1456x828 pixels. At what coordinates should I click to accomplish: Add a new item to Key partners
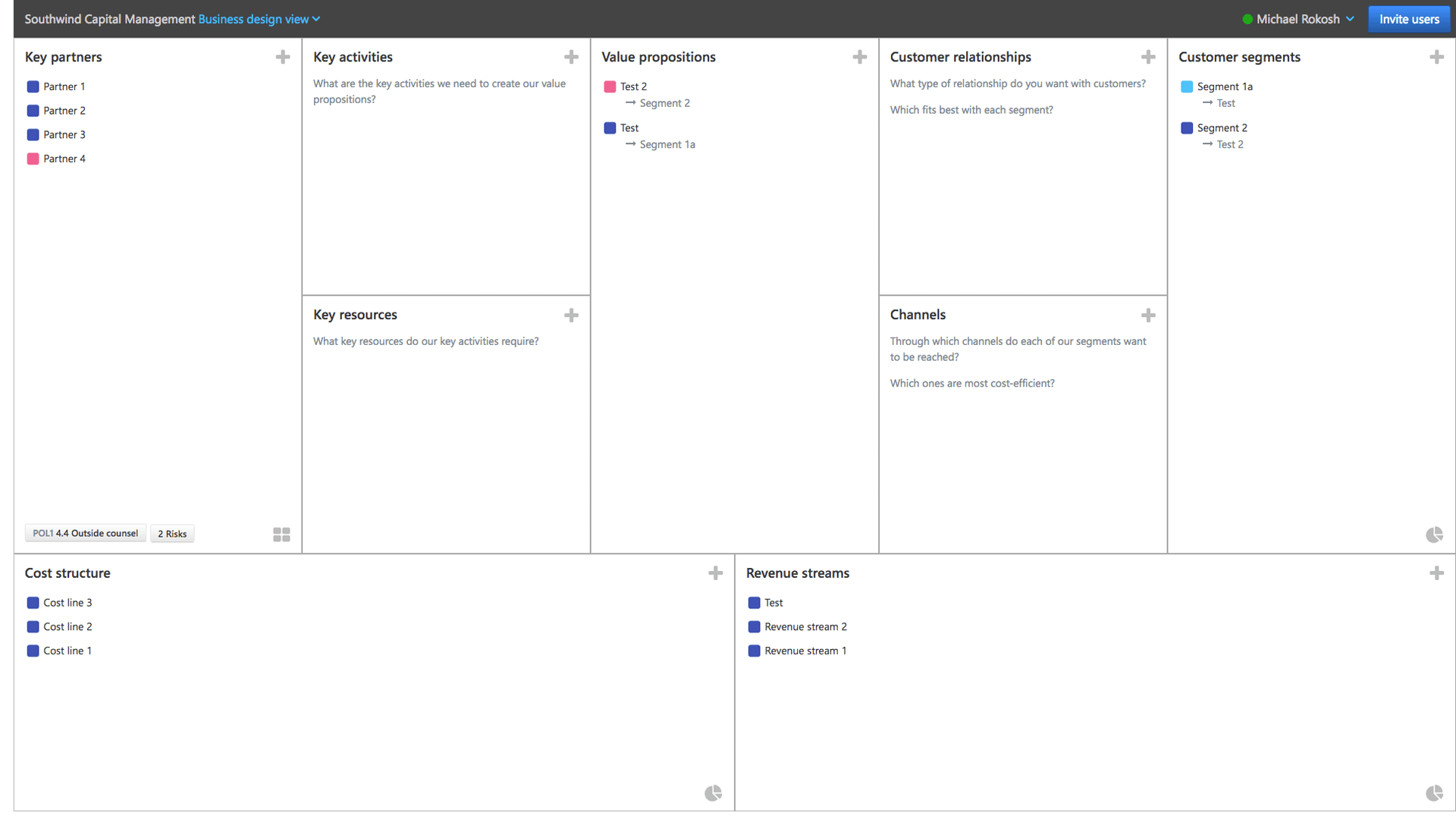pos(283,57)
